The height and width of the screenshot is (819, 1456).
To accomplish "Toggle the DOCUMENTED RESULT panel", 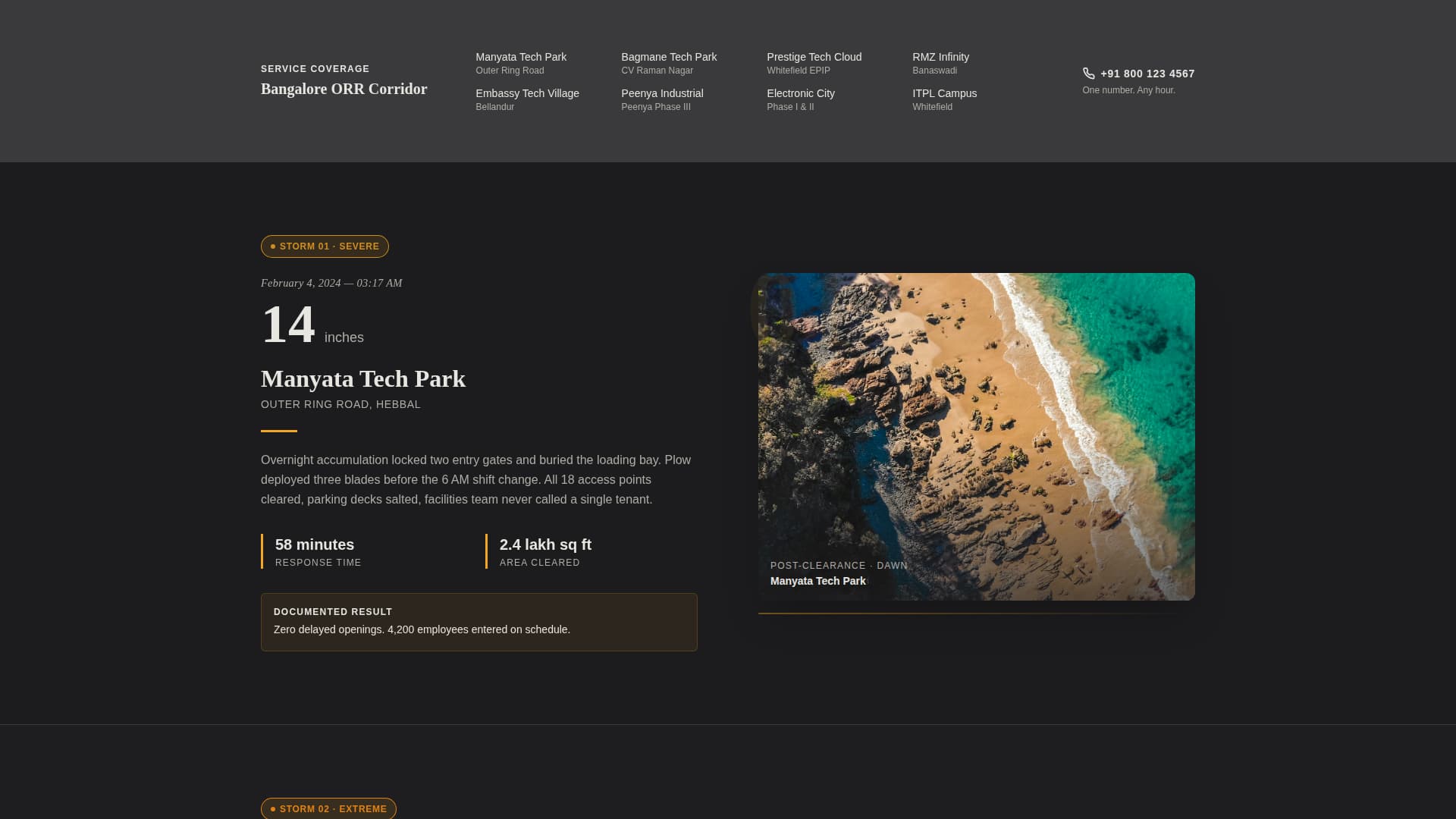I will (479, 622).
